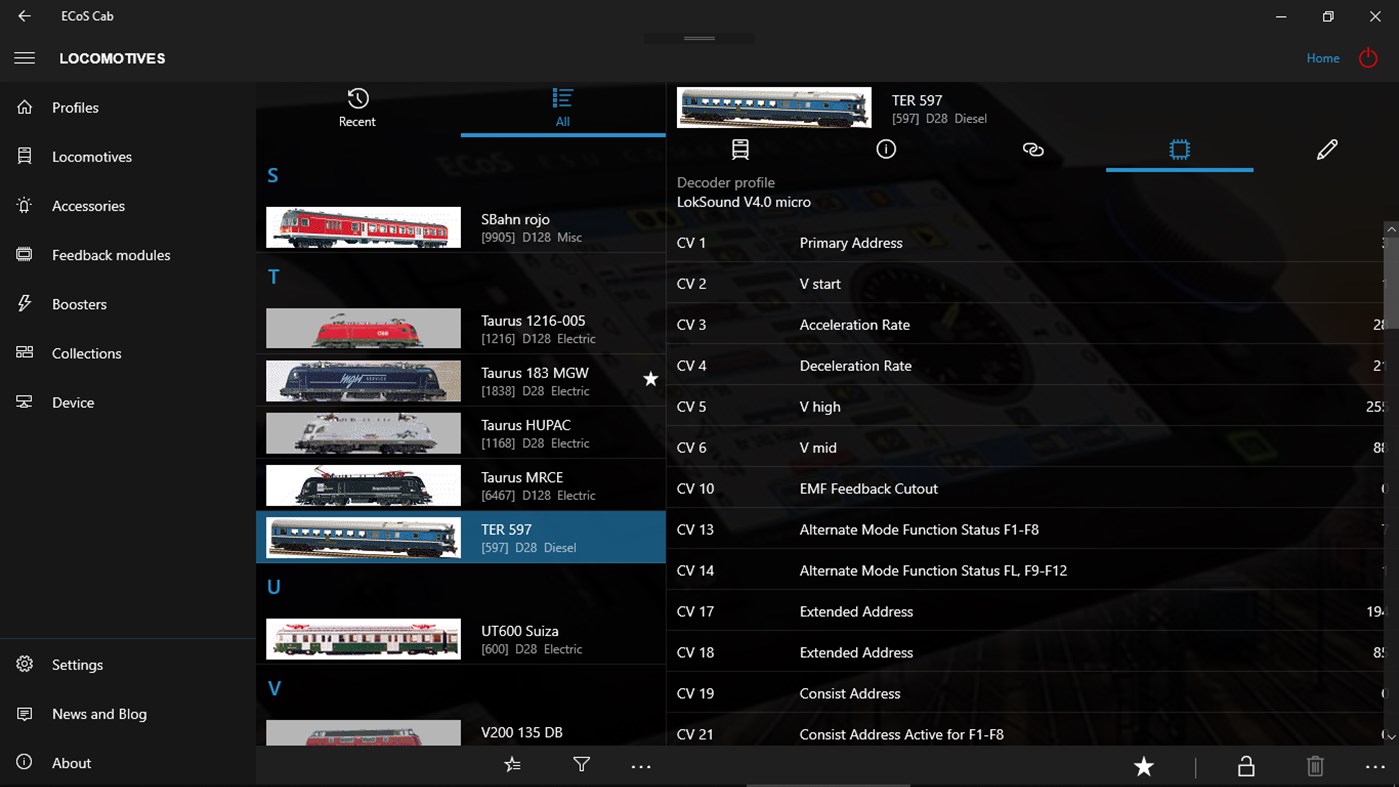Select CV 6 V mid row
This screenshot has height=787, width=1399.
pyautogui.click(x=1025, y=447)
